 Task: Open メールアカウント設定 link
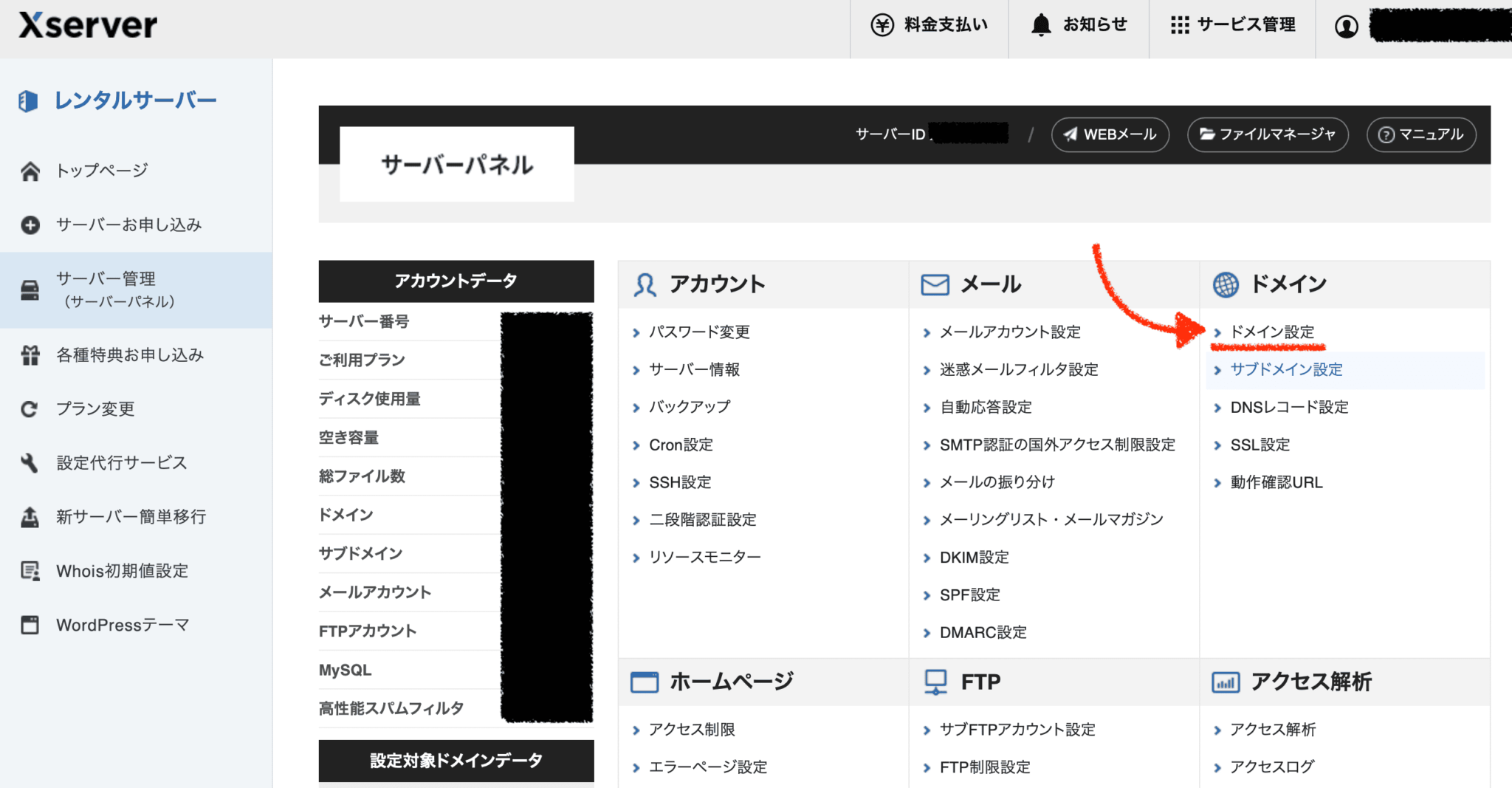pyautogui.click(x=1009, y=332)
